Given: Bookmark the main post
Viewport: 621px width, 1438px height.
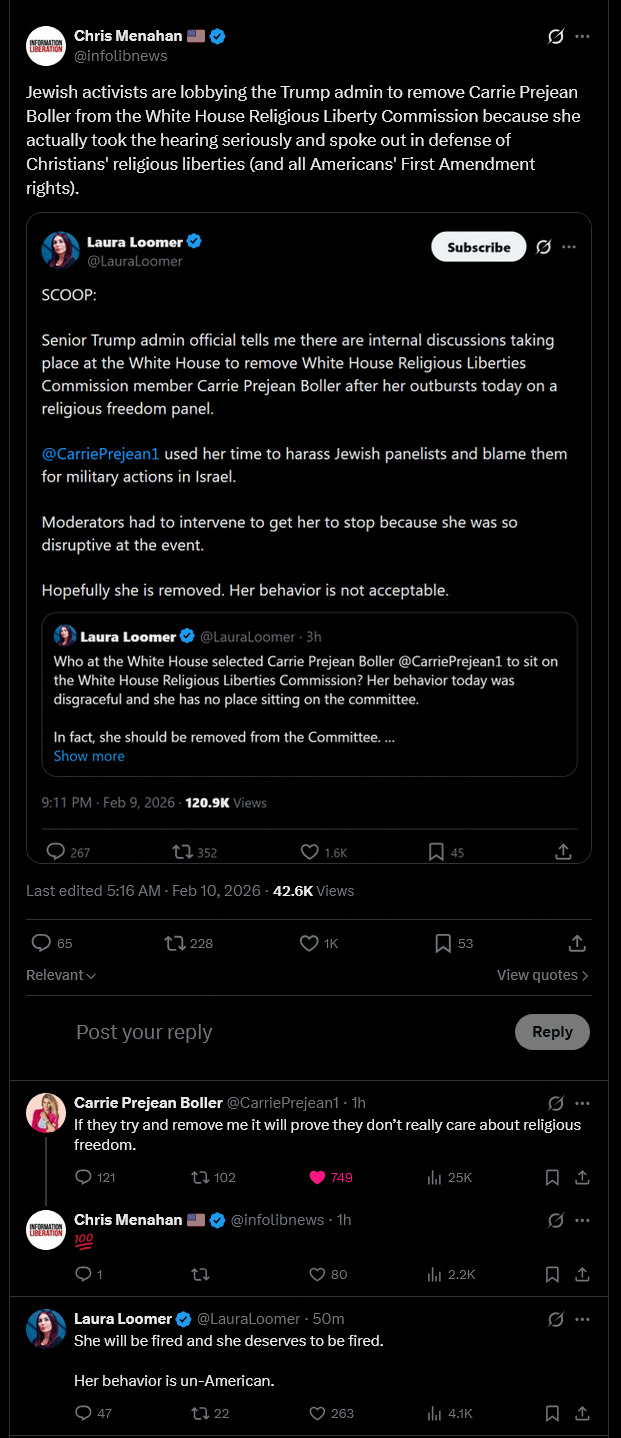Looking at the screenshot, I should point(443,943).
